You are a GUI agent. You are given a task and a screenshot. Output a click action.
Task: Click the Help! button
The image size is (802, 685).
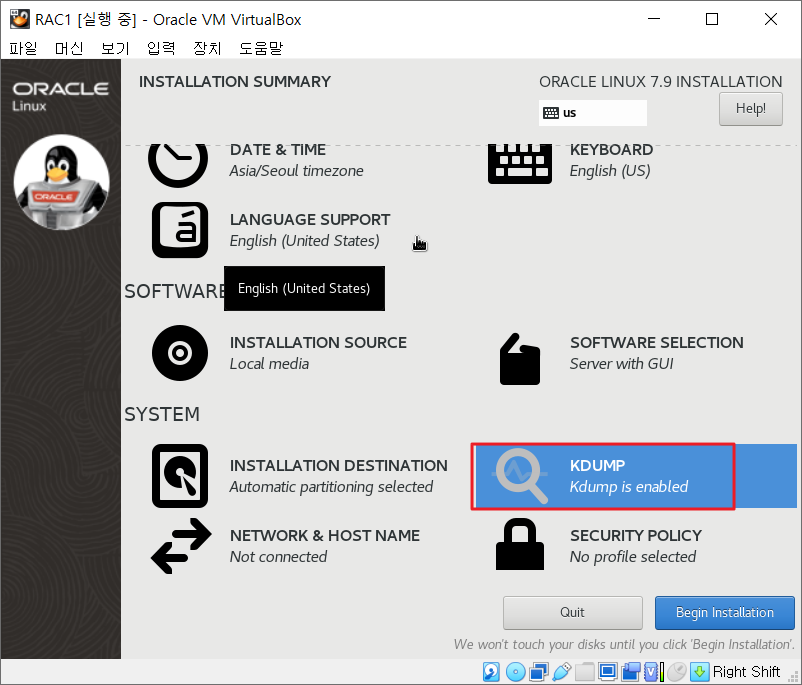point(750,108)
